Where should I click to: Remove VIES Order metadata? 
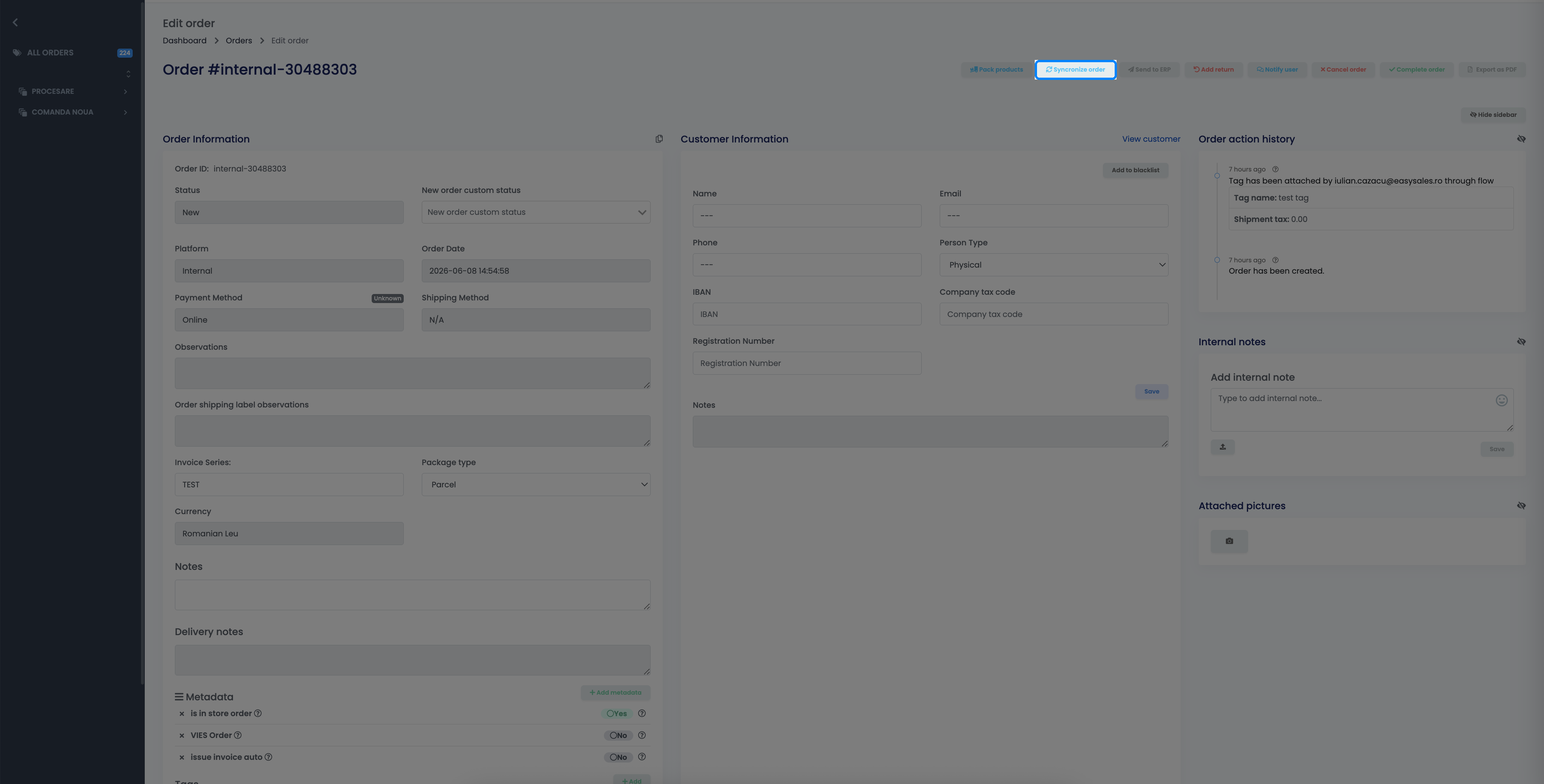click(182, 735)
